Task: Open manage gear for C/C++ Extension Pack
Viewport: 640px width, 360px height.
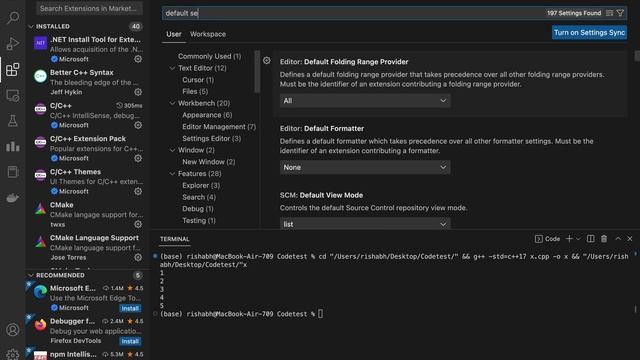Action: point(138,158)
